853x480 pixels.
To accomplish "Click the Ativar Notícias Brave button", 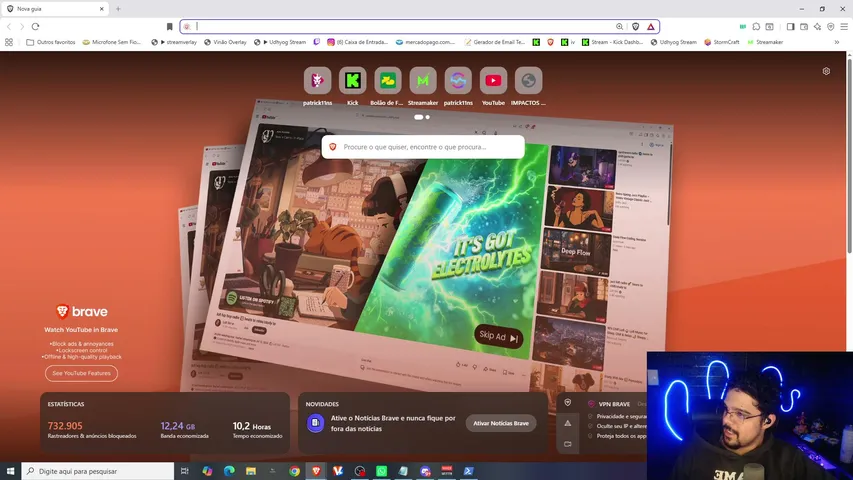I will (500, 423).
